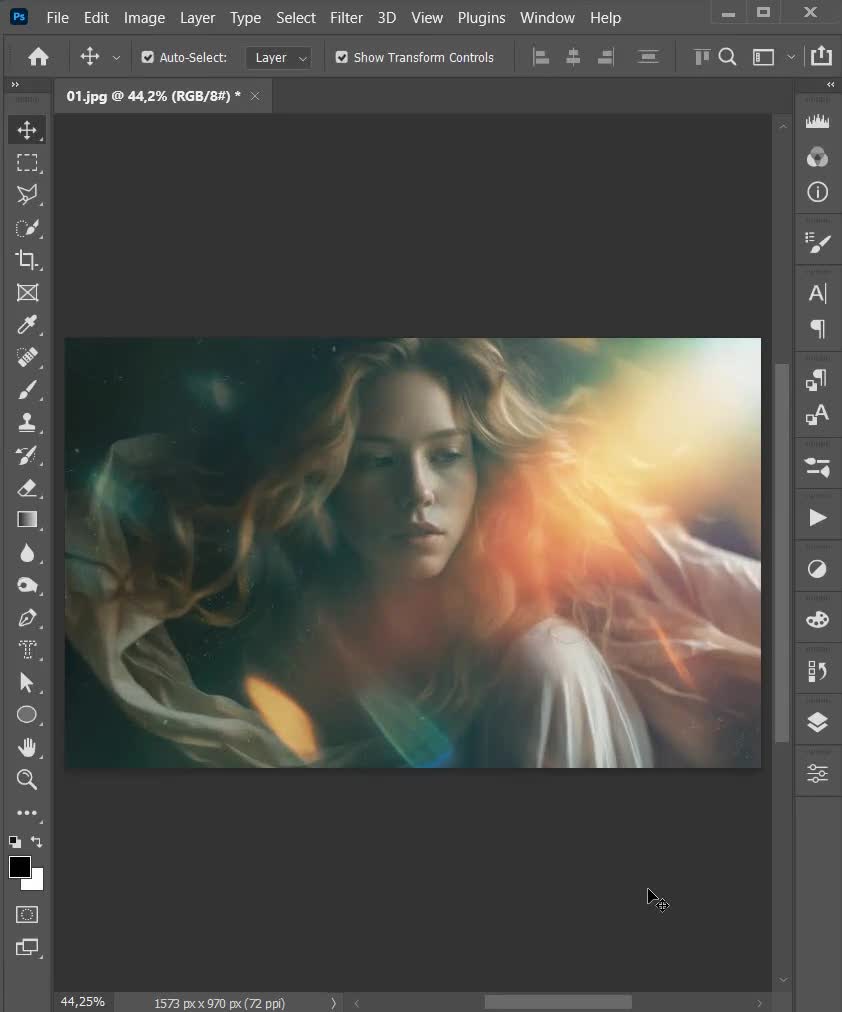Expand the Move tool options chevron
Screen dimensions: 842x1012
(115, 57)
